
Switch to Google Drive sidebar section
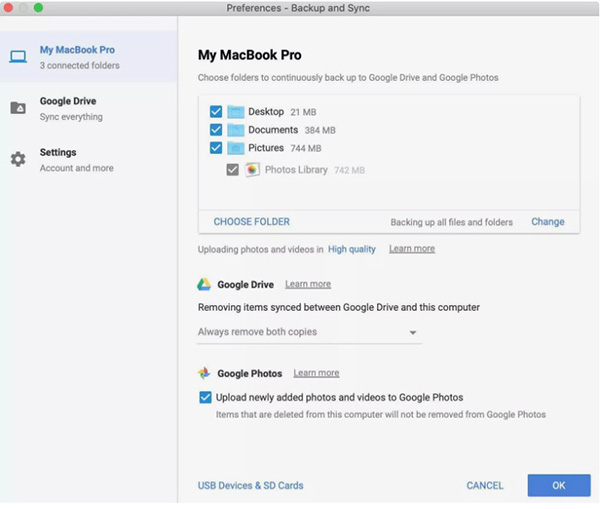[88, 108]
